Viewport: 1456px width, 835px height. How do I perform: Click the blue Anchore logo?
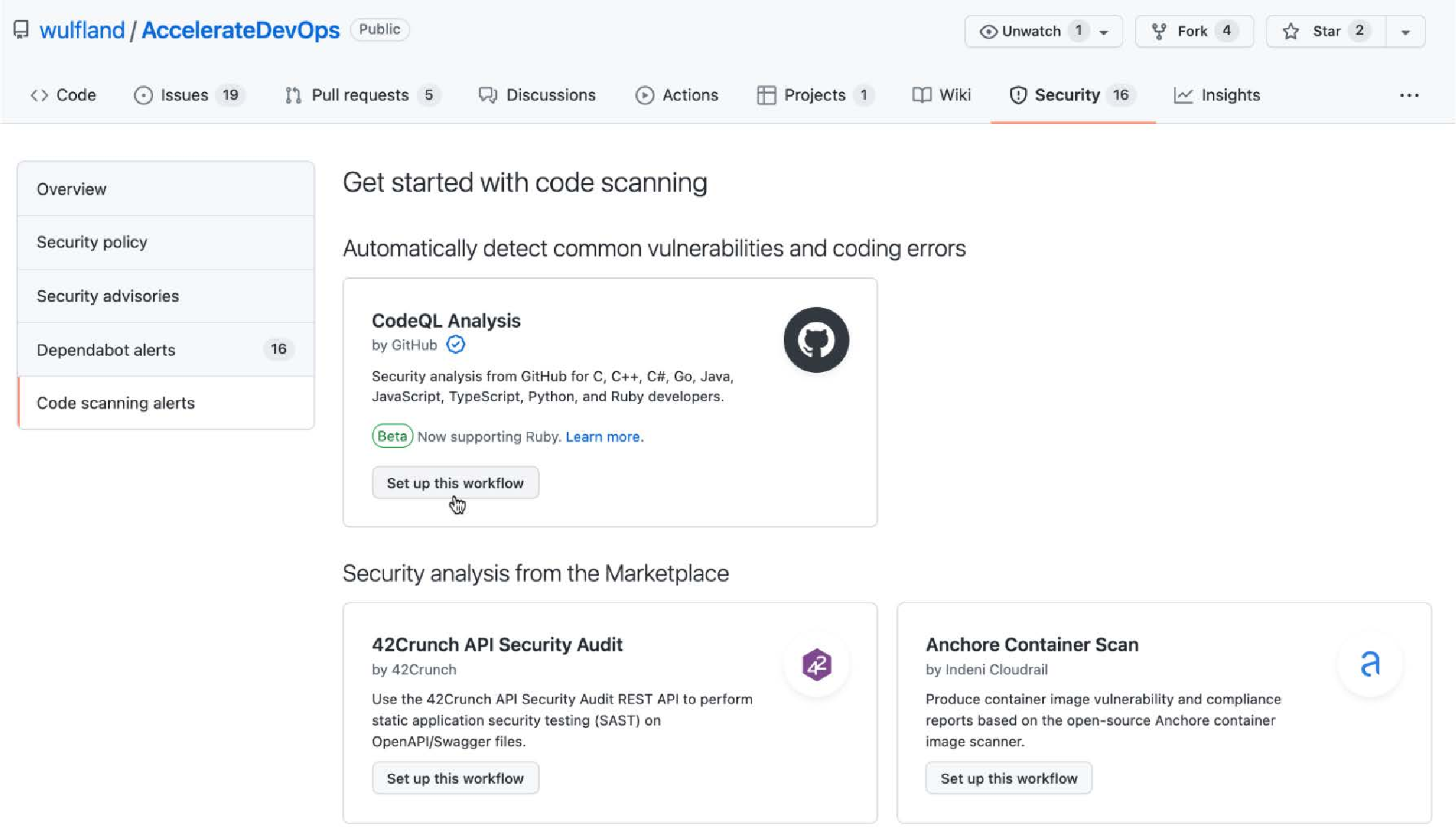tap(1371, 664)
